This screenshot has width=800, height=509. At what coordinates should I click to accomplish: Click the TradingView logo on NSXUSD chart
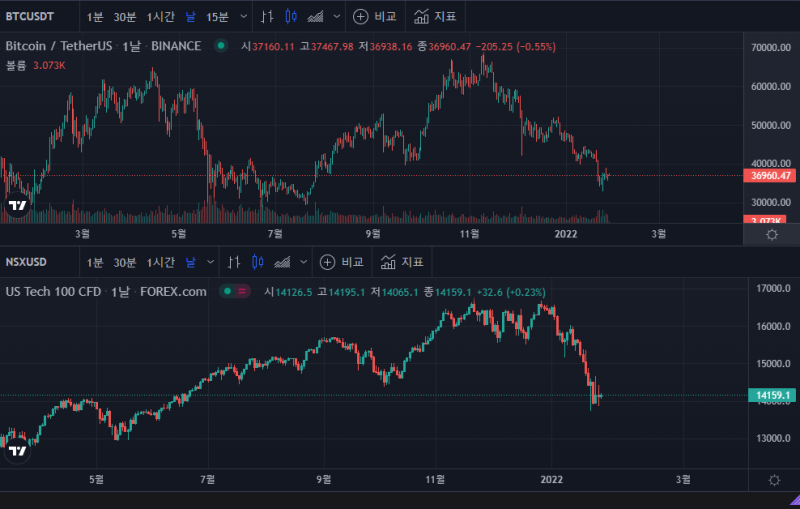17,451
